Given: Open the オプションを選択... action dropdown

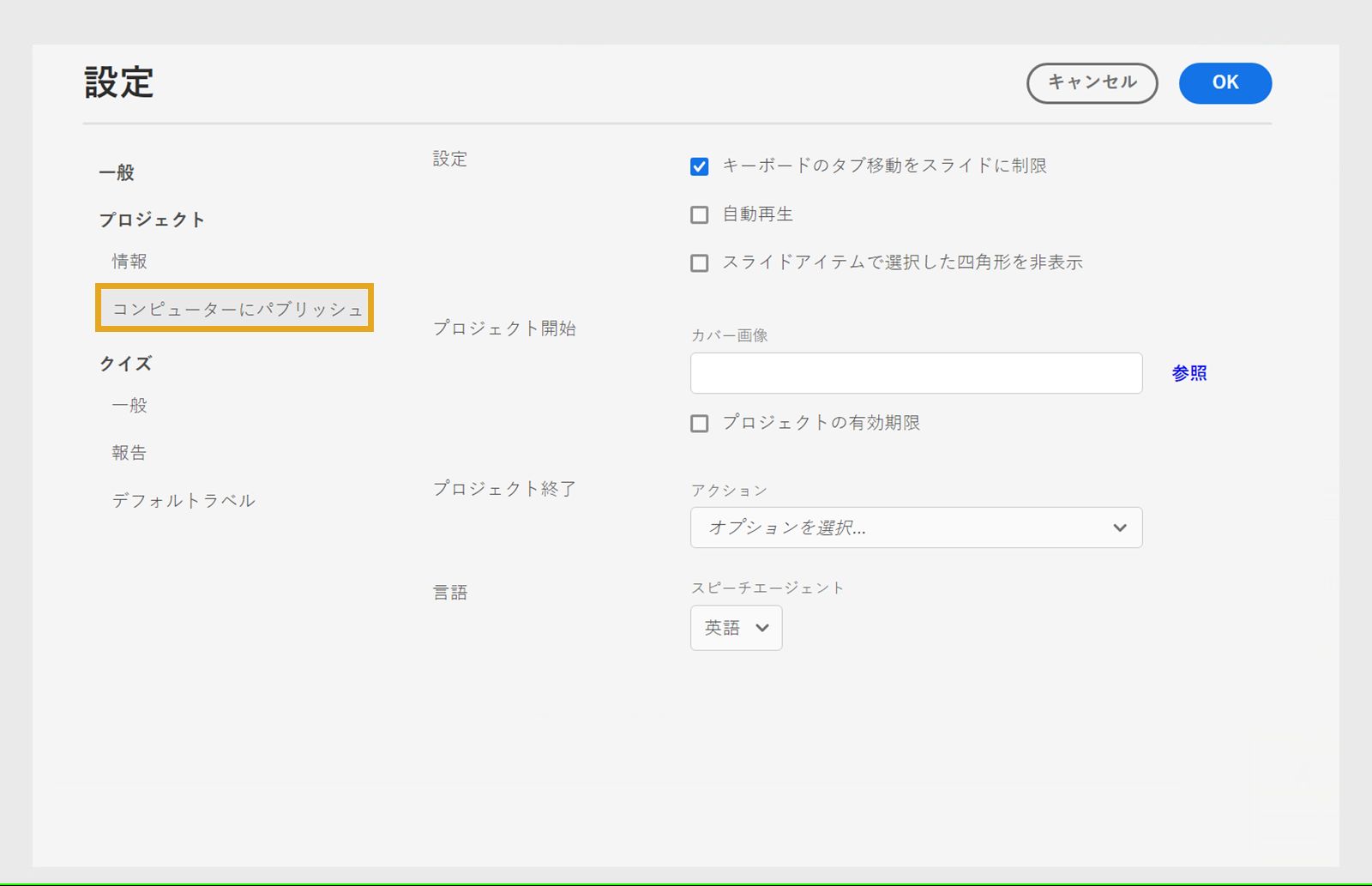Looking at the screenshot, I should tap(915, 527).
